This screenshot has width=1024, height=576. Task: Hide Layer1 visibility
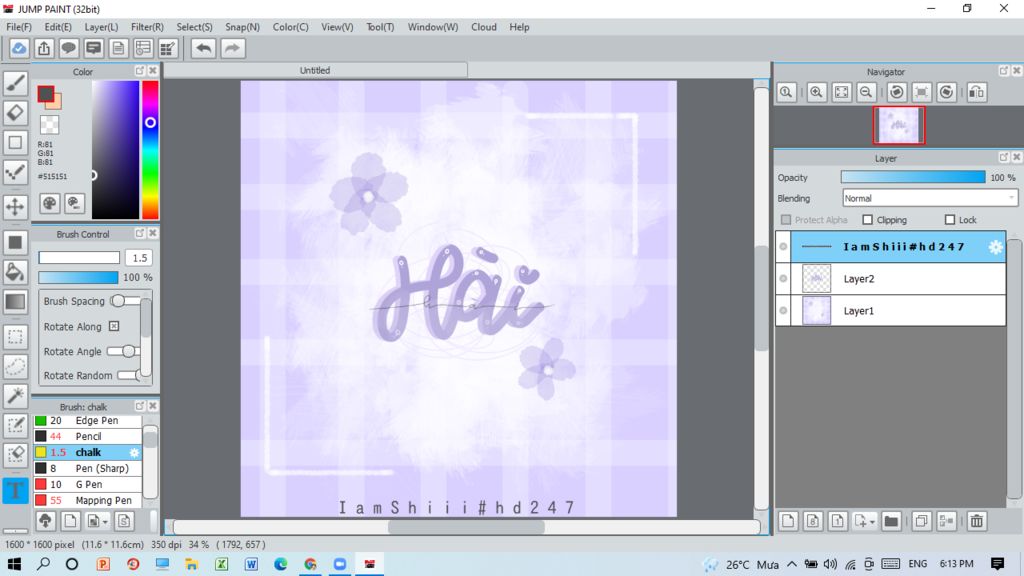(783, 311)
